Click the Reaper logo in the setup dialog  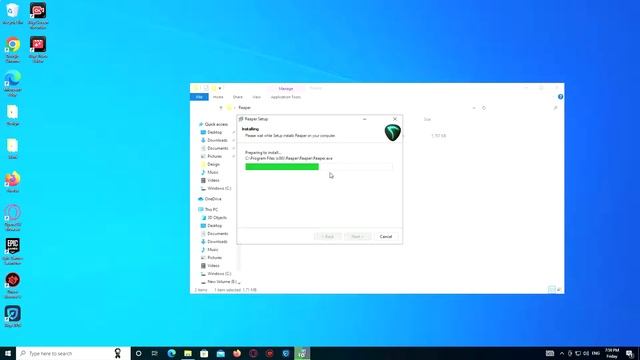tap(392, 133)
